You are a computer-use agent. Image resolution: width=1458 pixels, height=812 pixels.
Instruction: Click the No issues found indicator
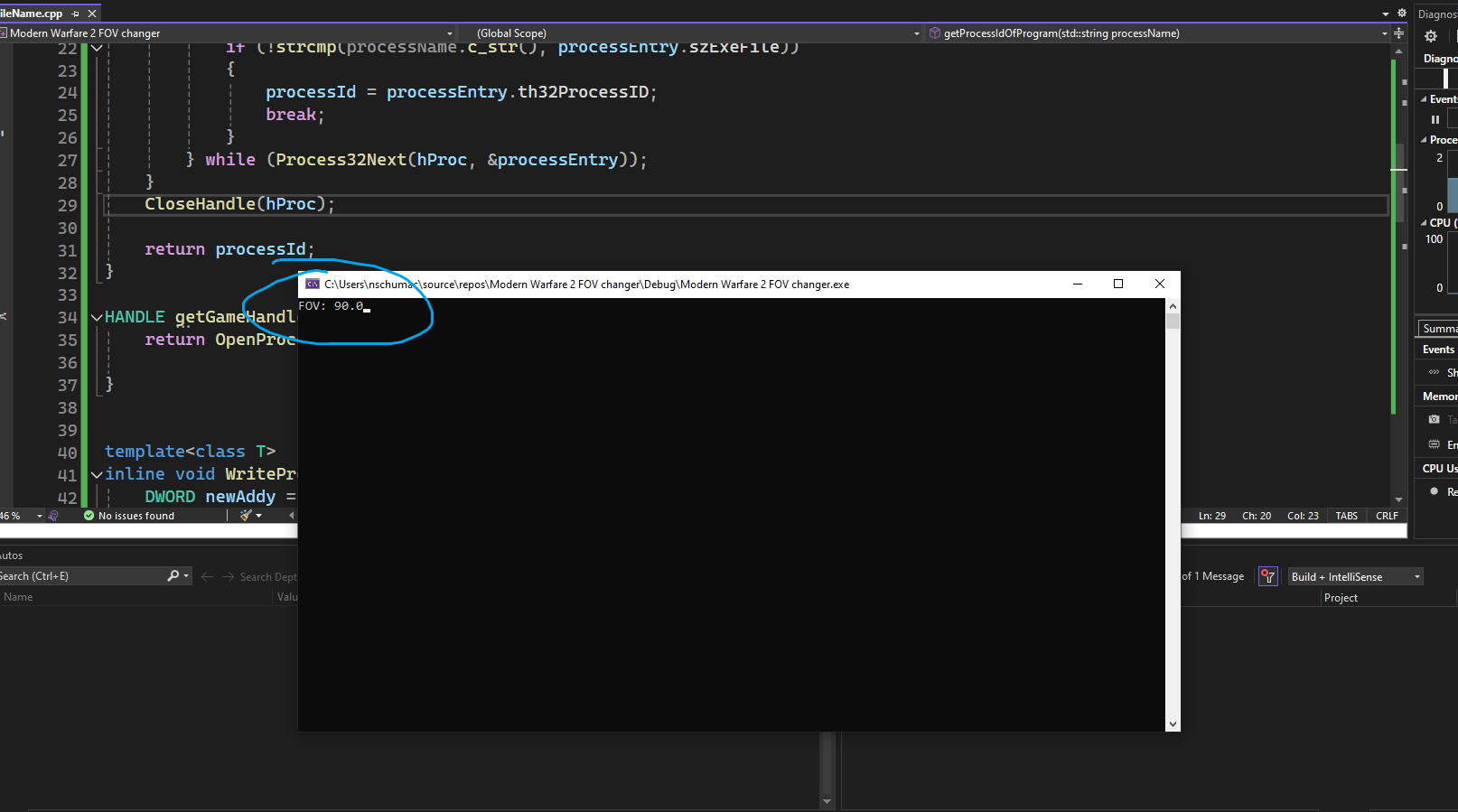click(129, 516)
